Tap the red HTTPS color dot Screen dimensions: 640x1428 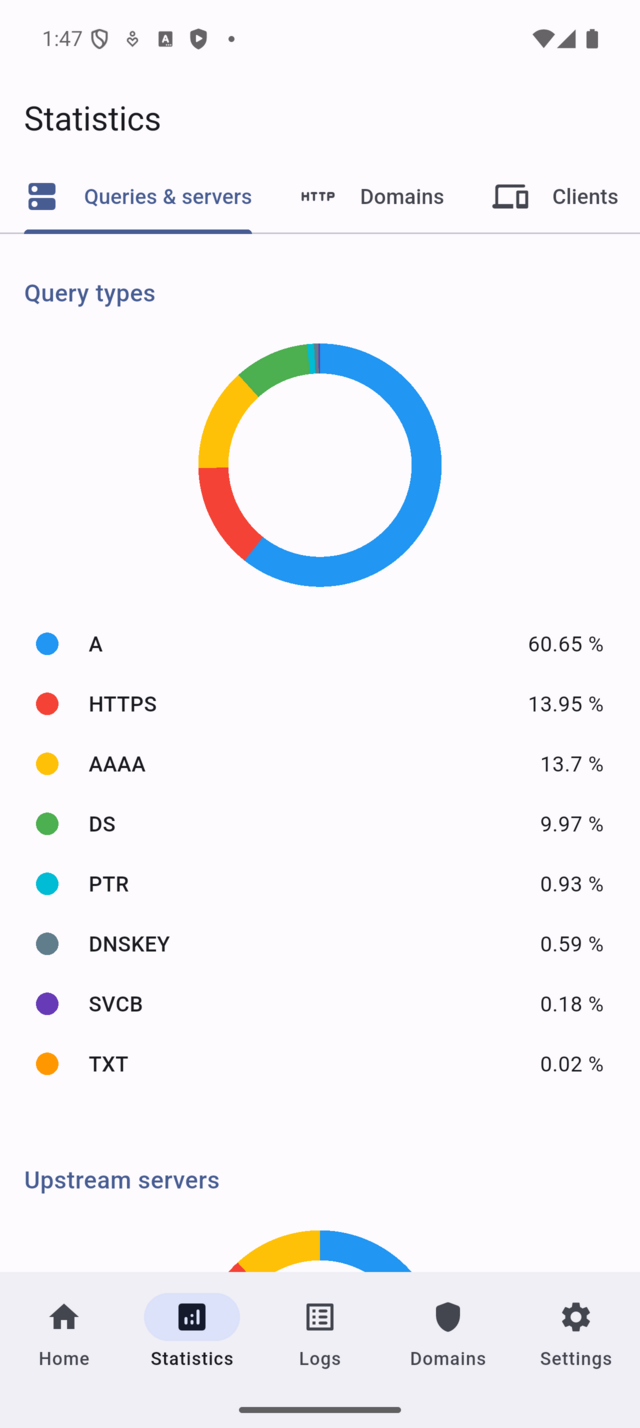[47, 704]
